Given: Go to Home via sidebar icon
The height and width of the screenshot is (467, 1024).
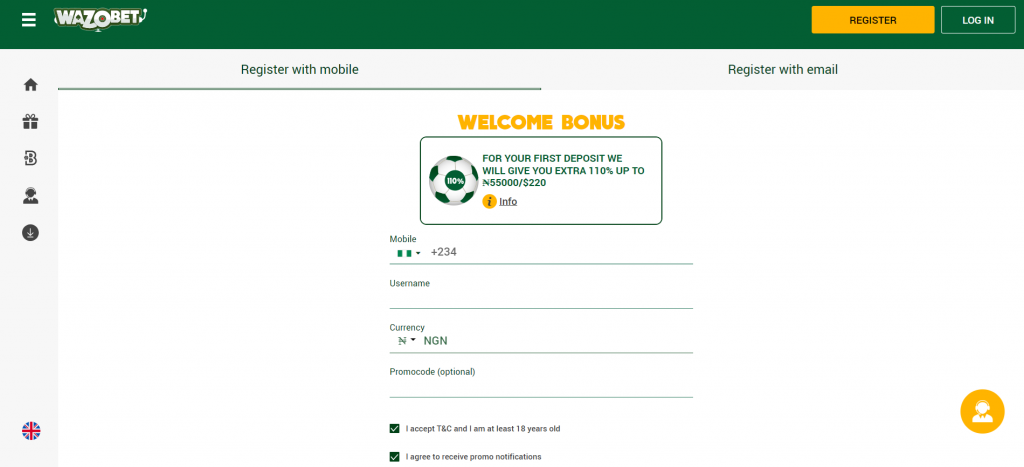Looking at the screenshot, I should [31, 85].
